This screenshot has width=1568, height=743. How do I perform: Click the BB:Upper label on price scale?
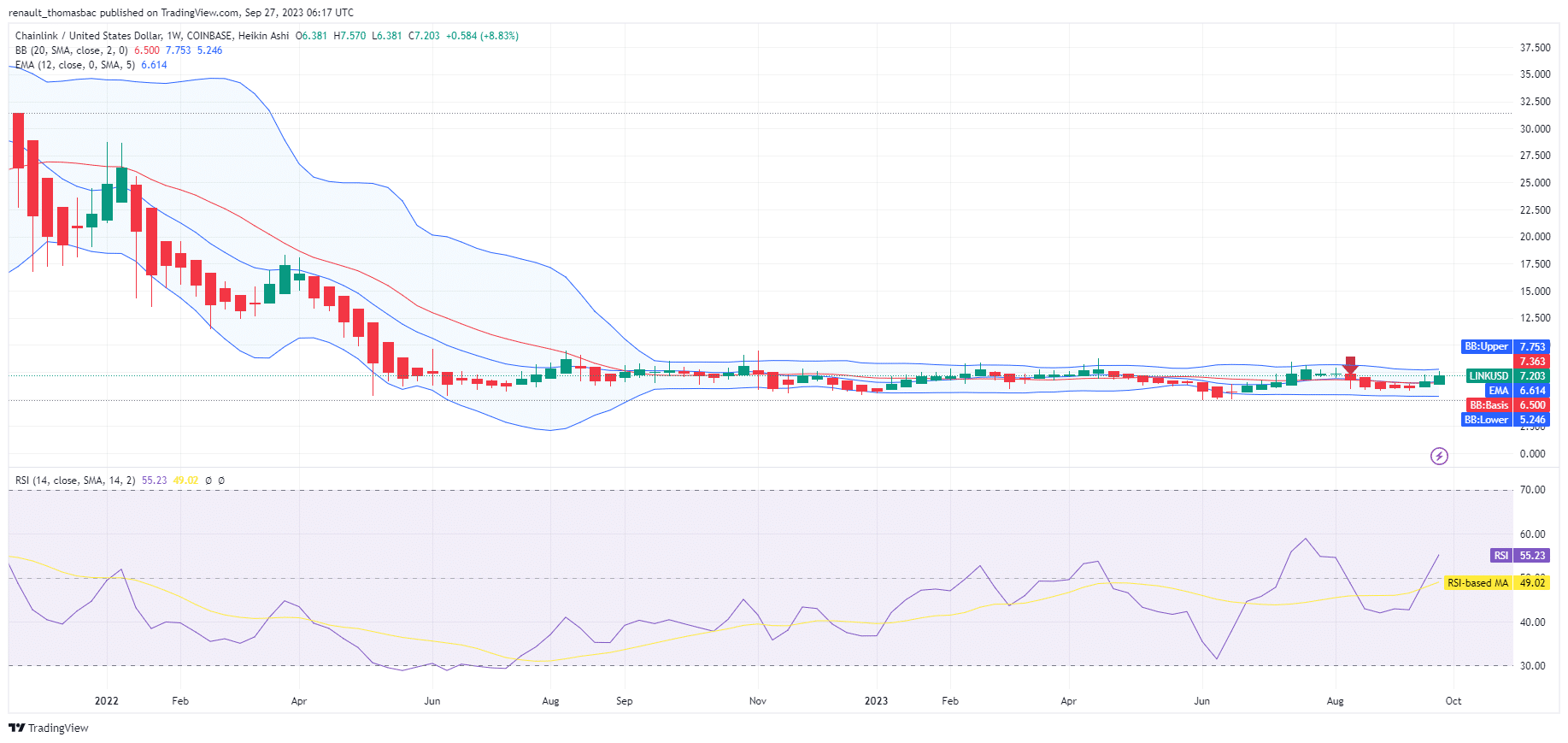coord(1486,347)
